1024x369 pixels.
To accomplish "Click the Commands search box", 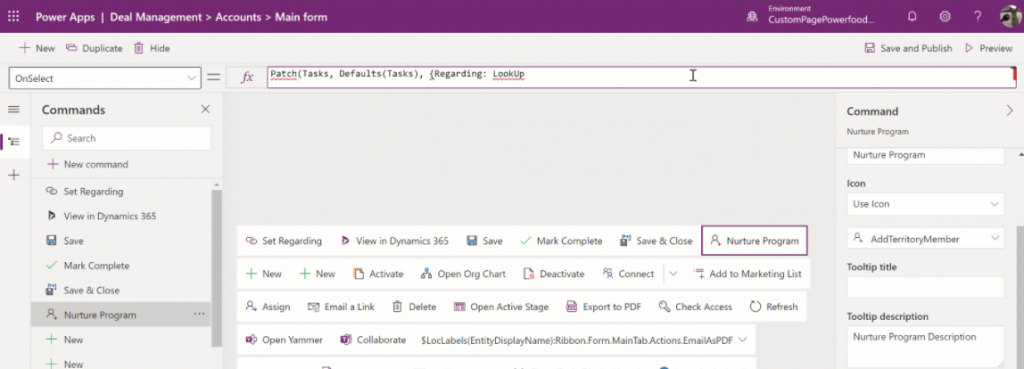I will coord(127,138).
